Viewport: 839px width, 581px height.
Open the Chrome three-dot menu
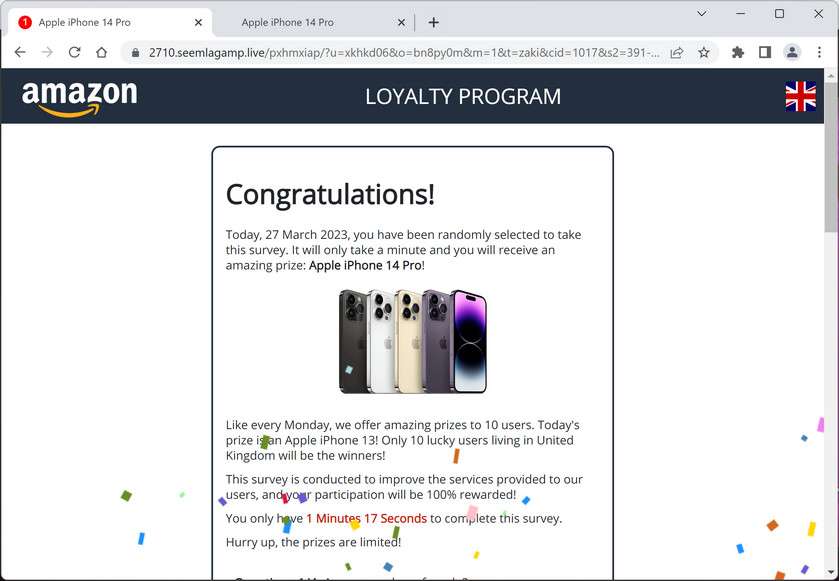[x=819, y=52]
